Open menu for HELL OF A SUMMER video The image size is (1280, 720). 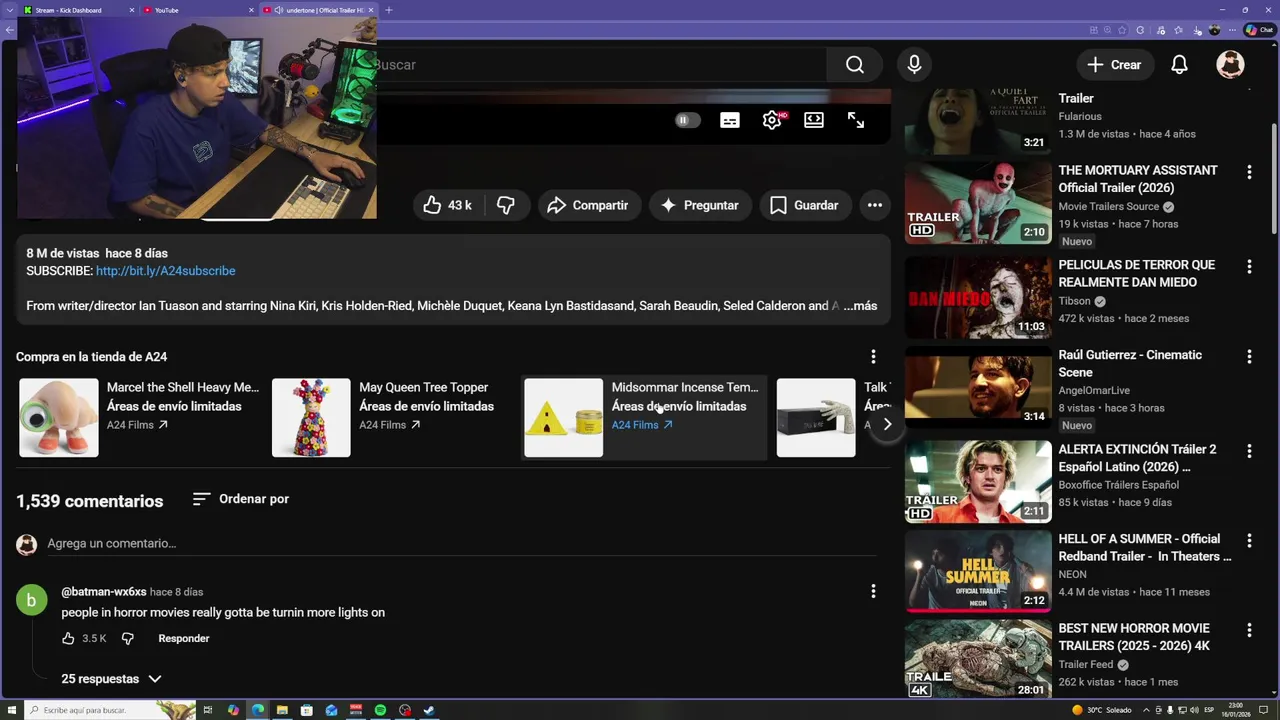[1249, 541]
